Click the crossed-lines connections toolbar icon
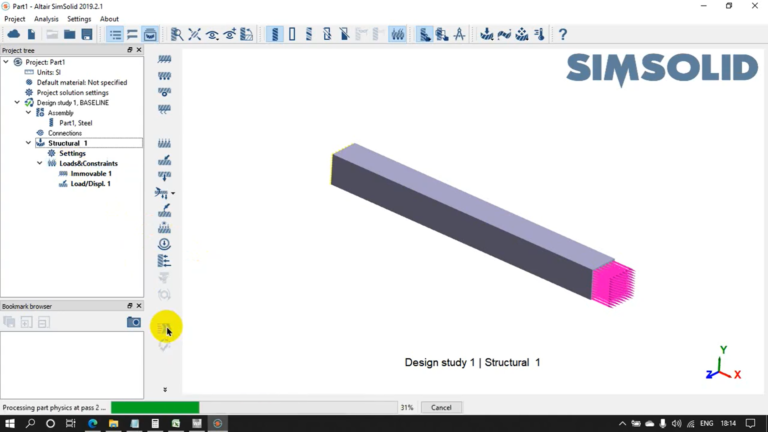Screen dimensions: 768x432 click(194, 34)
